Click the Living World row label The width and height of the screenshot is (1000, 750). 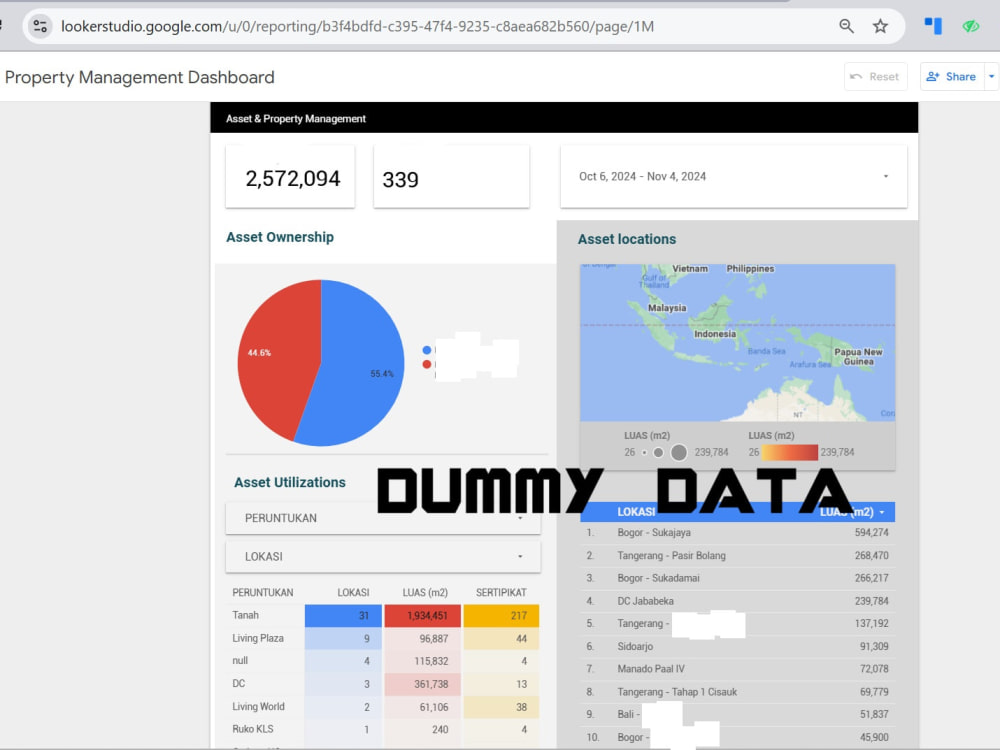pyautogui.click(x=258, y=707)
